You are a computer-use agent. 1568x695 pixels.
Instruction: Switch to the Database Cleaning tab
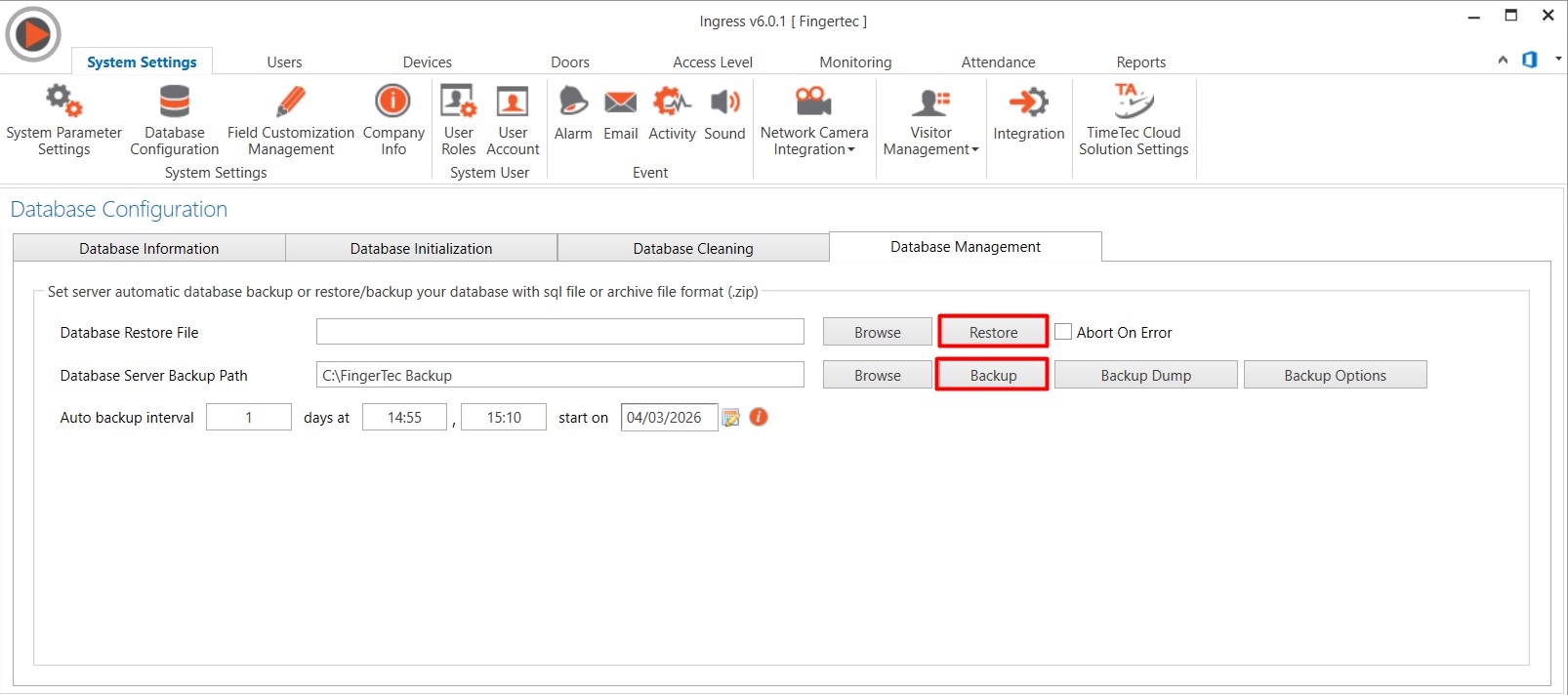click(x=693, y=249)
